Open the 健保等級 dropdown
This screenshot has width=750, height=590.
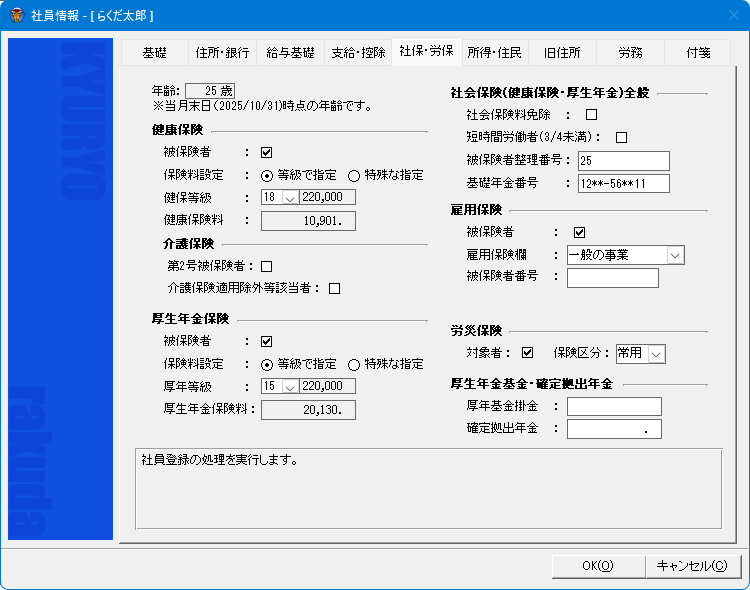[x=290, y=198]
